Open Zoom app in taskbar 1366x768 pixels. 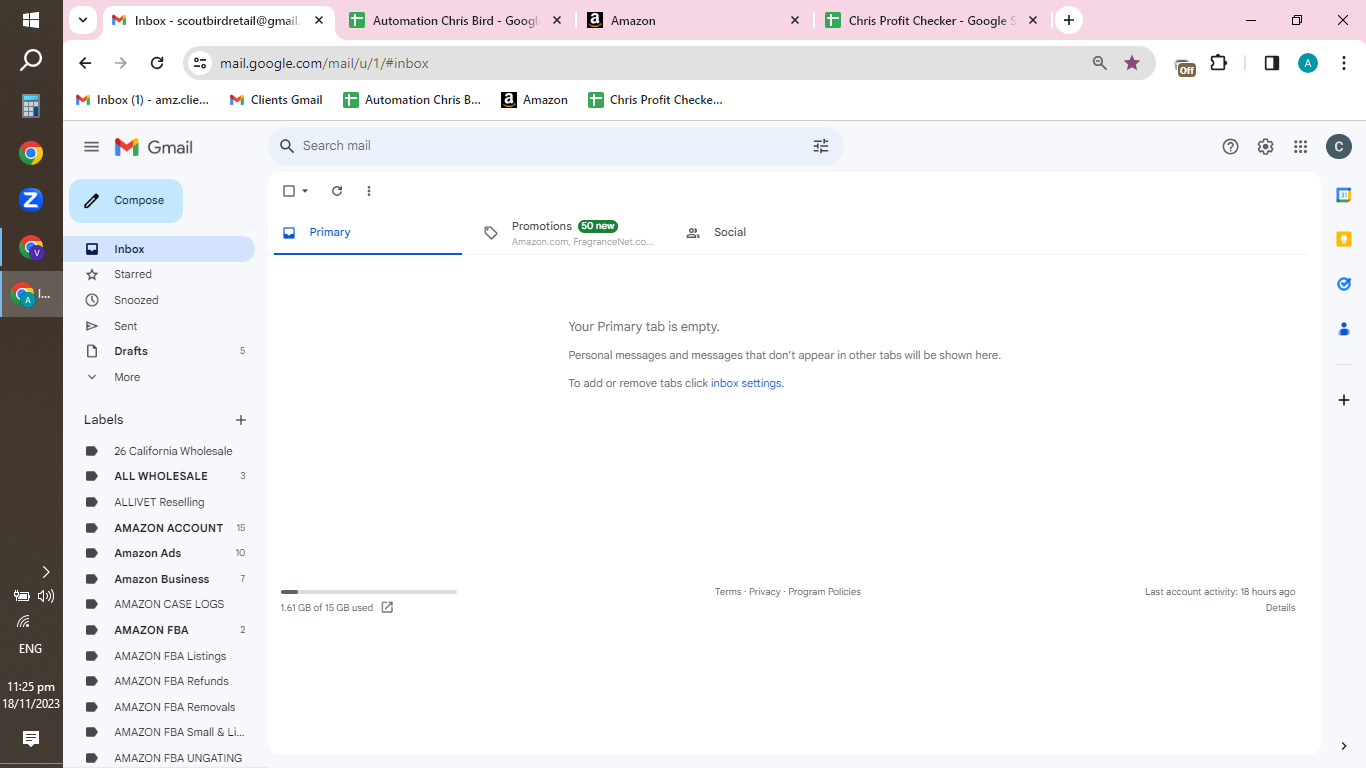pyautogui.click(x=31, y=200)
